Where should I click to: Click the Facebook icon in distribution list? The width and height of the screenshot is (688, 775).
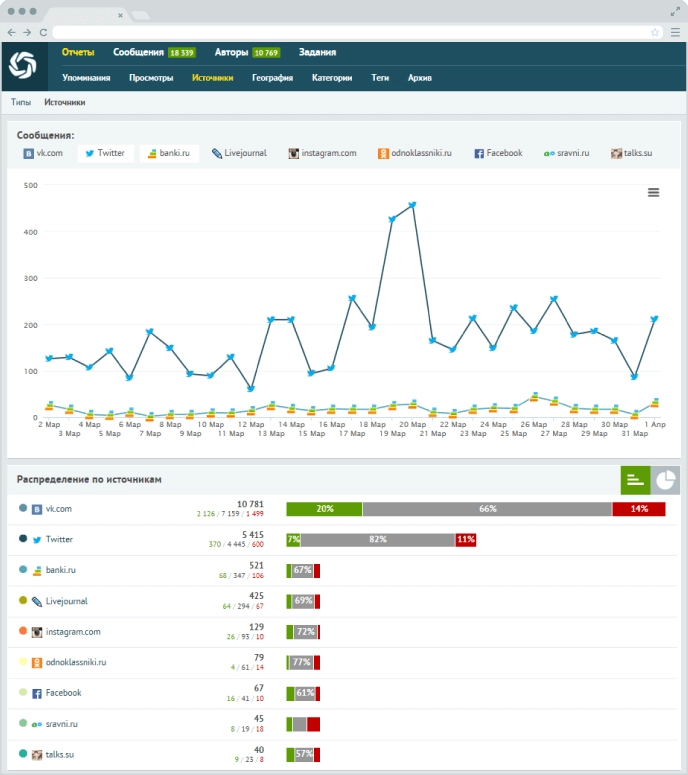click(x=37, y=693)
